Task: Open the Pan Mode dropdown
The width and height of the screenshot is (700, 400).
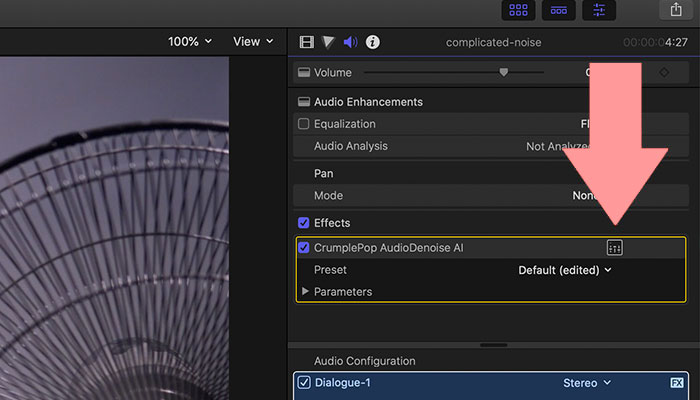Action: pos(584,196)
